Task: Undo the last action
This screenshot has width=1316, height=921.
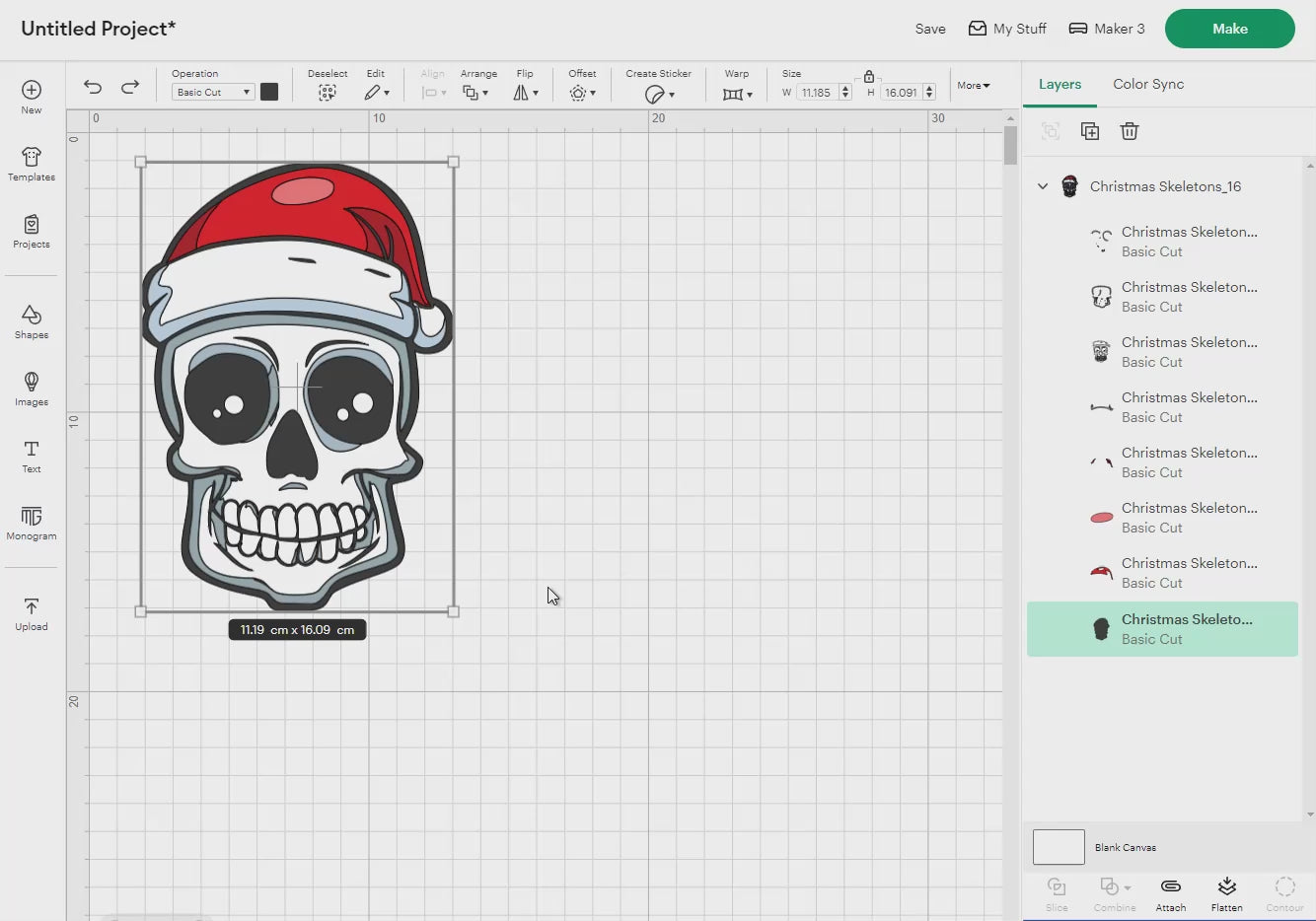Action: point(93,87)
